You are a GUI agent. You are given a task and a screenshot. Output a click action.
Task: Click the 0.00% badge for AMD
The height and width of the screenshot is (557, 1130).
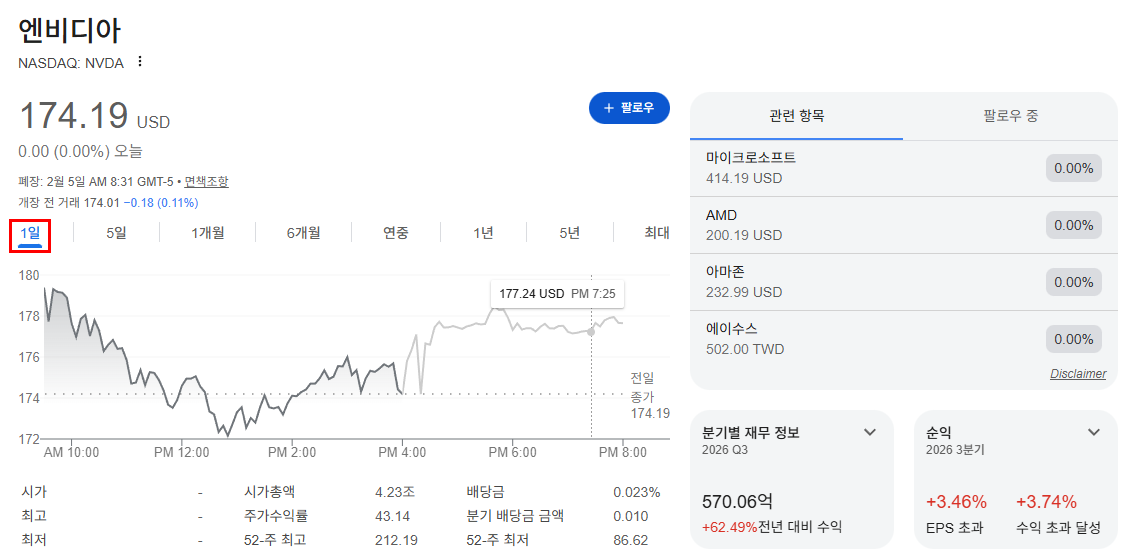coord(1074,226)
